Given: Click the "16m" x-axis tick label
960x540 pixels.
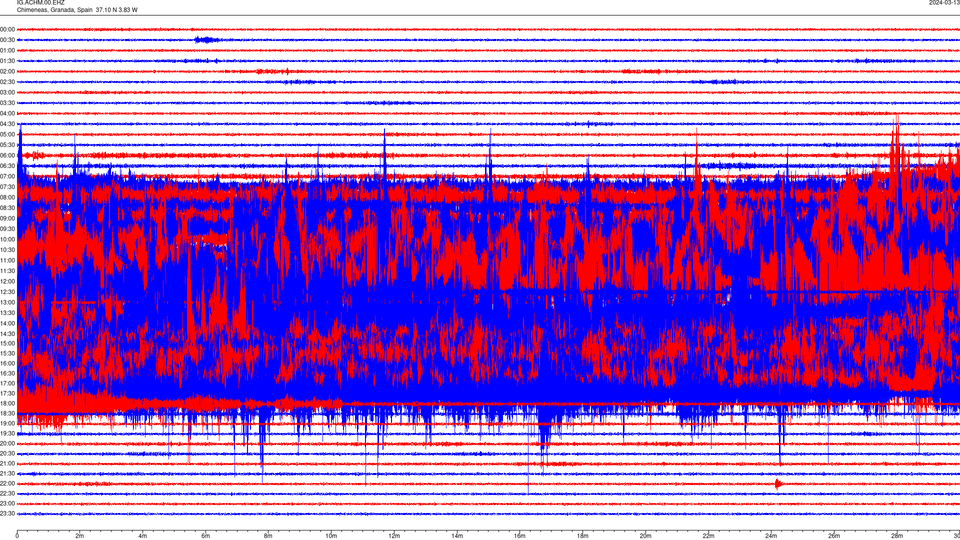Looking at the screenshot, I should point(520,536).
